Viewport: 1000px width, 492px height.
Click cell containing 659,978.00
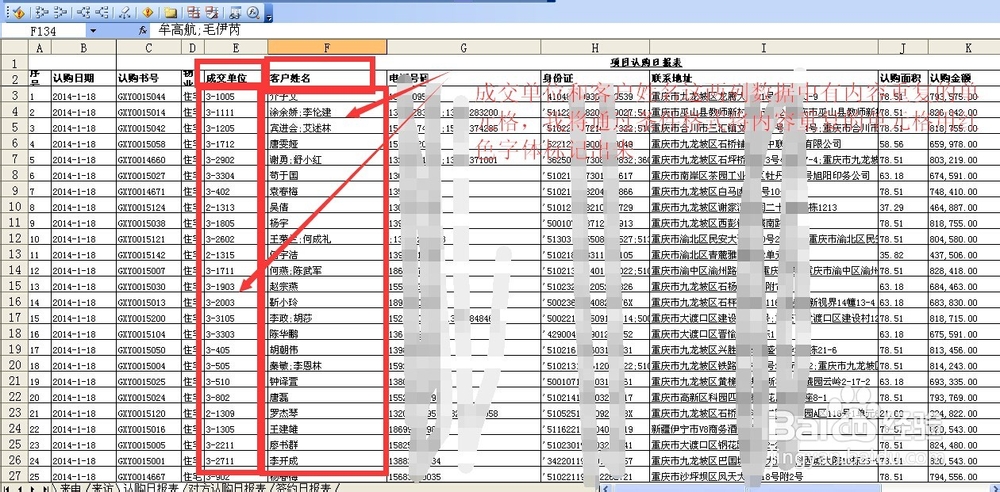[964, 144]
